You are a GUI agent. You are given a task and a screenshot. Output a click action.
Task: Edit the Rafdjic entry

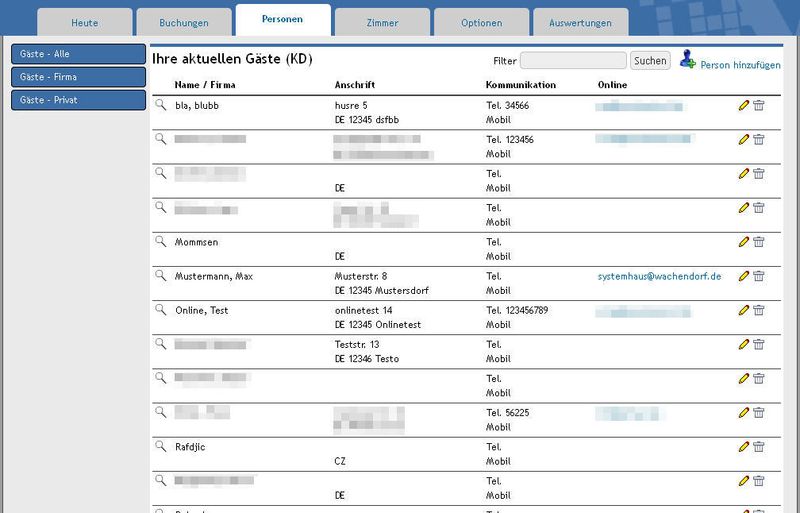pos(744,446)
